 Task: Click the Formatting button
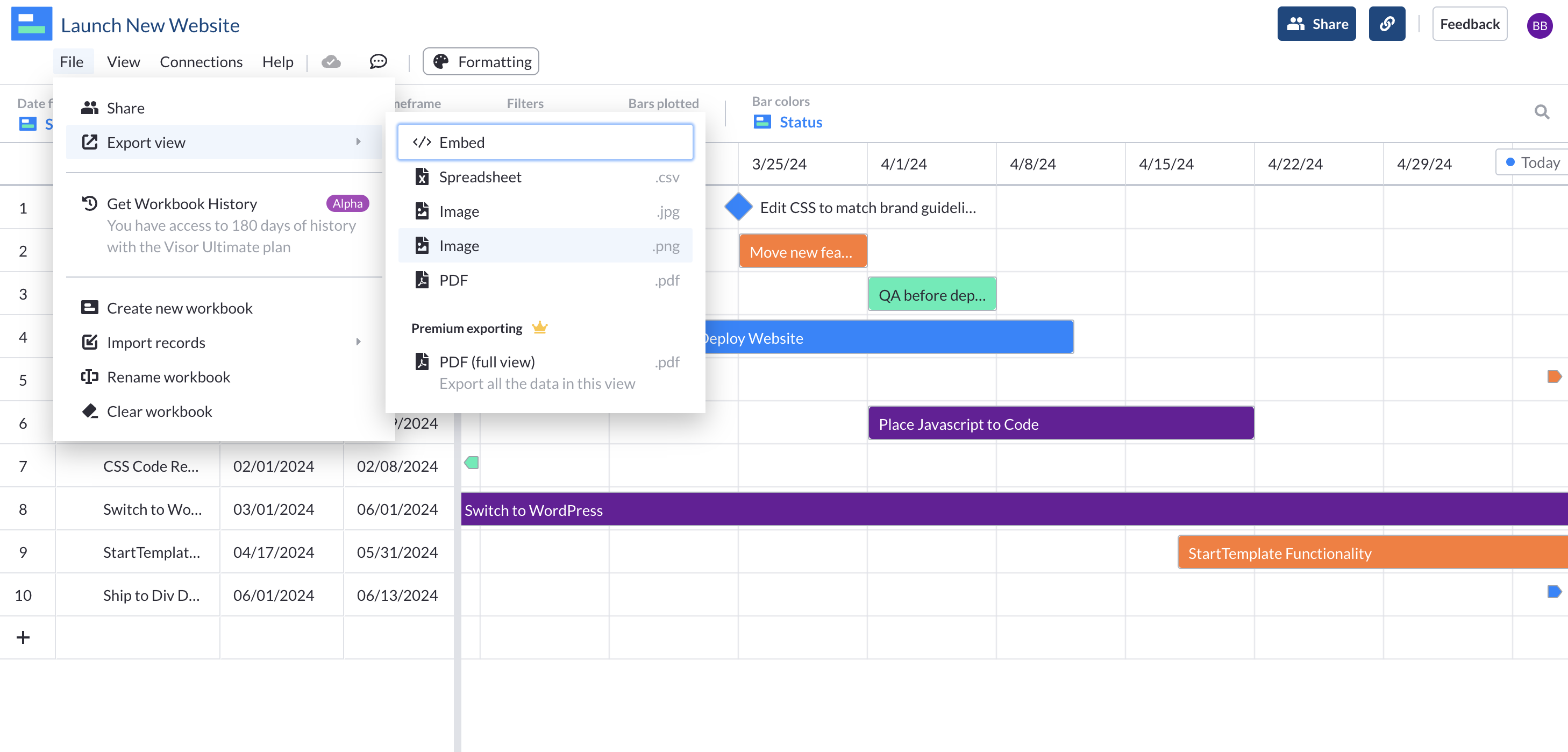(x=481, y=61)
